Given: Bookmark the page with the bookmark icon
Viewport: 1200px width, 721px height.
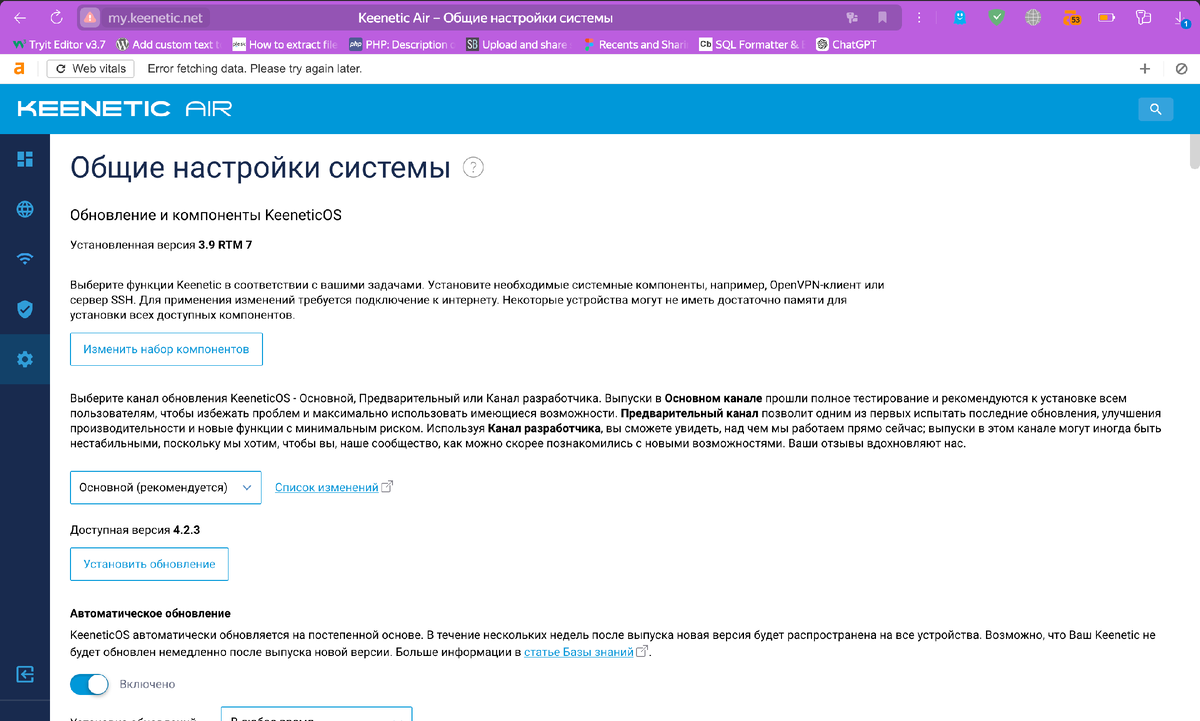Looking at the screenshot, I should [882, 18].
